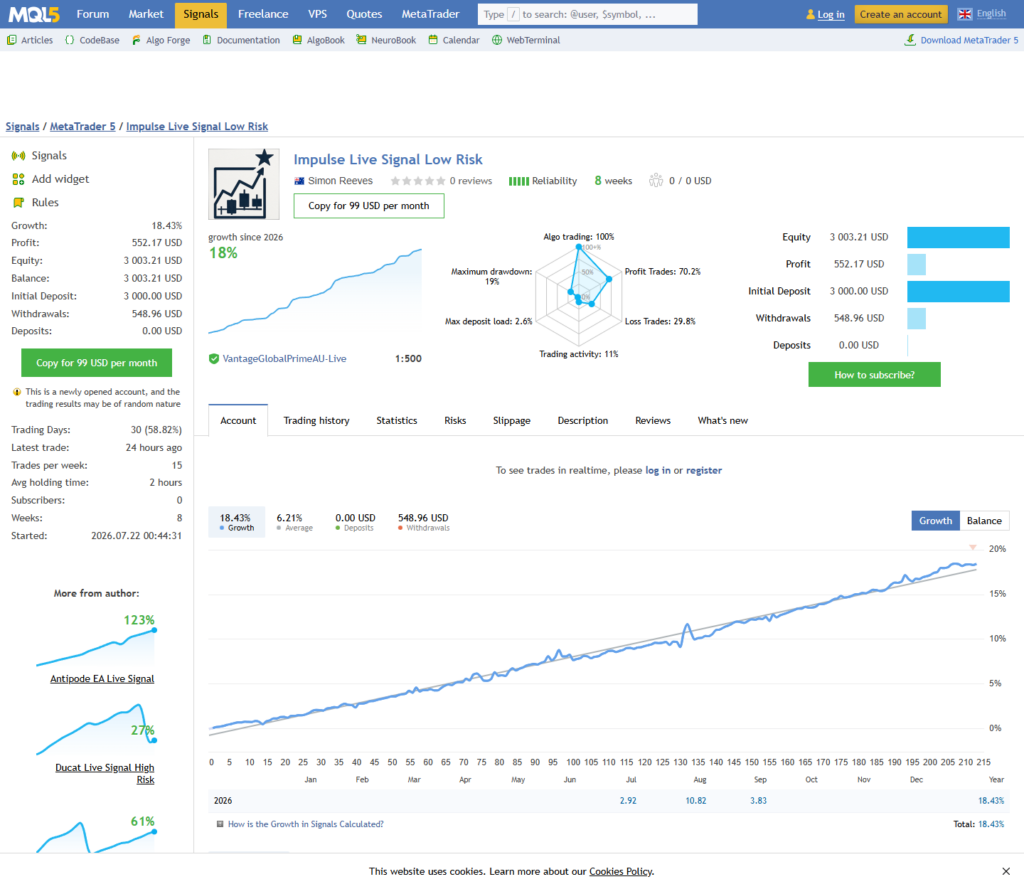Open the What's new tab
This screenshot has height=889, width=1024.
(x=722, y=421)
